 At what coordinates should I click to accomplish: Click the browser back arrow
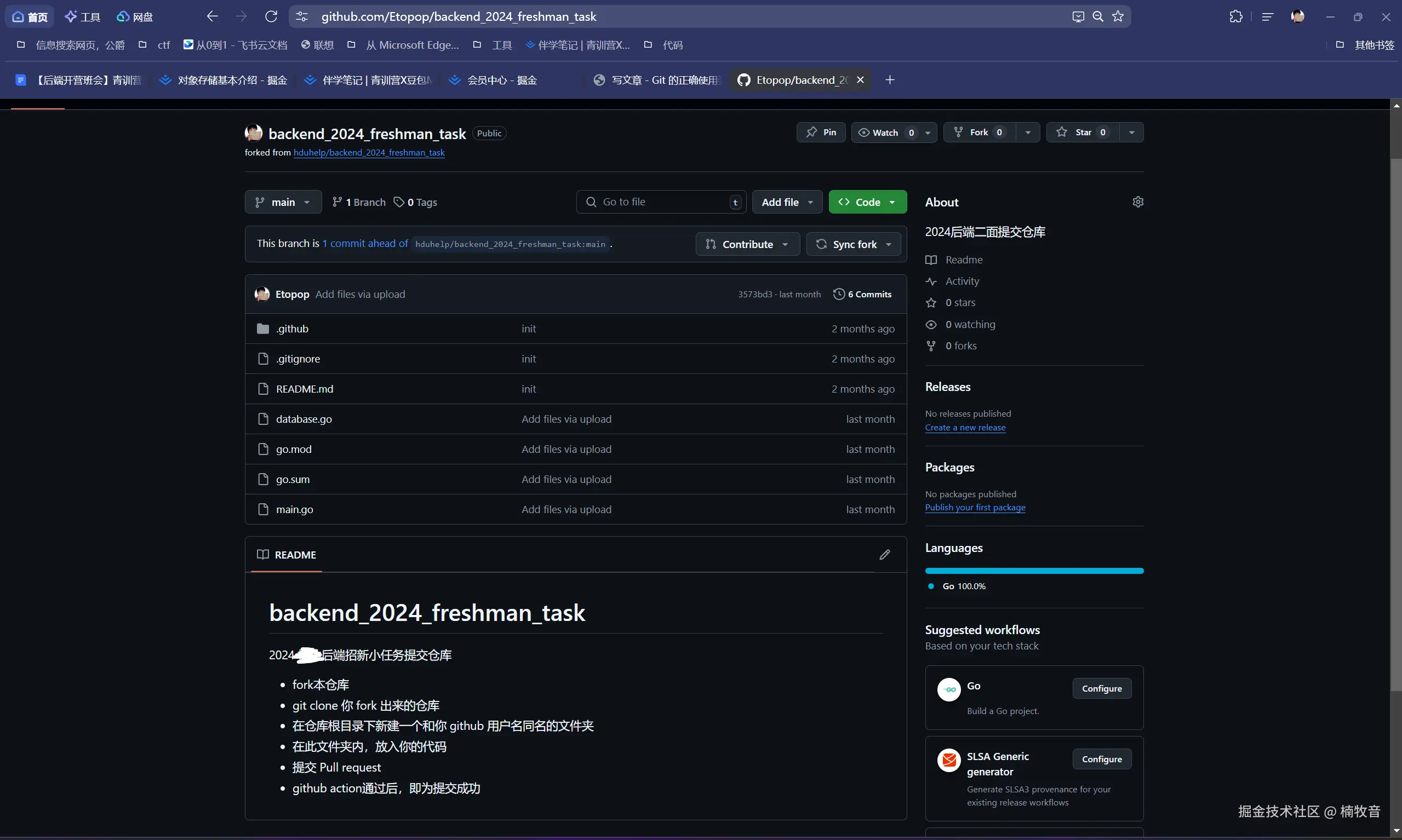click(213, 16)
